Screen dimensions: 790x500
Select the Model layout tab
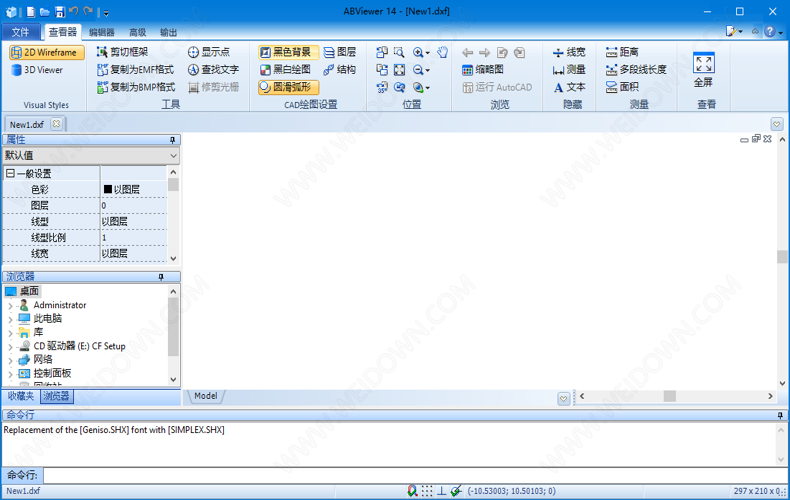[206, 396]
